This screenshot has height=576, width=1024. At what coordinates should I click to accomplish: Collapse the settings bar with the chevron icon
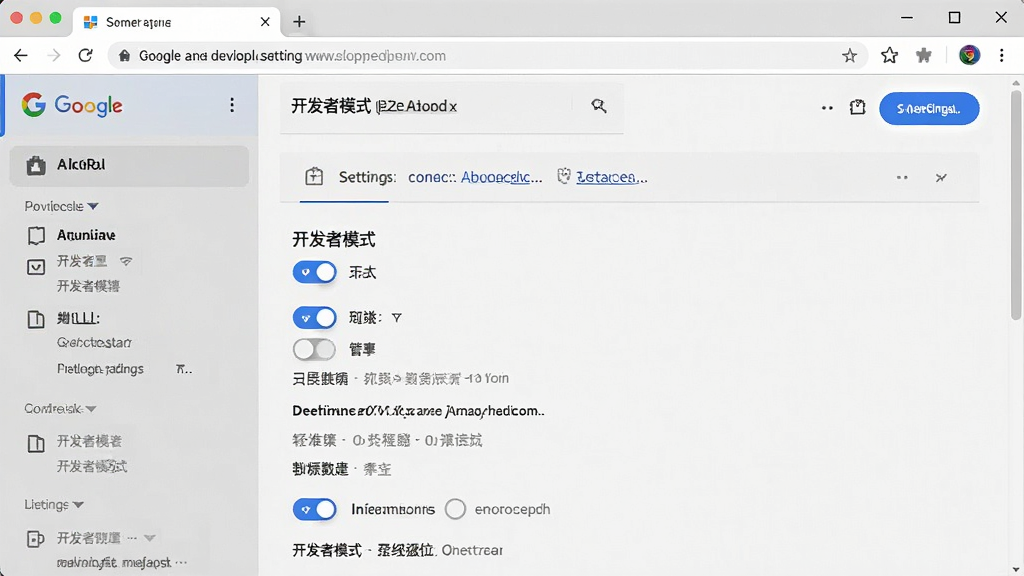941,178
